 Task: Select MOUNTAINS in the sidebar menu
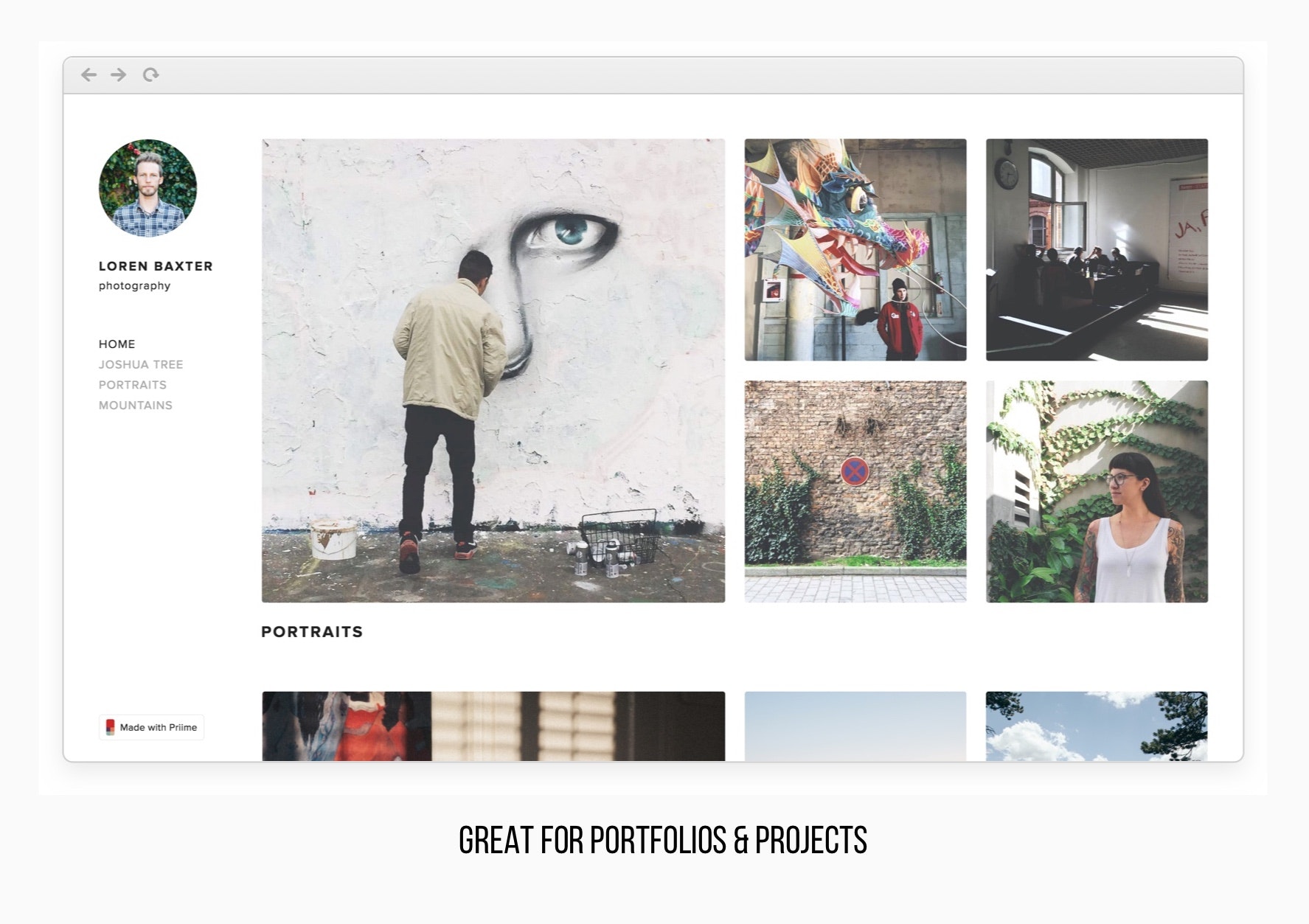(136, 406)
